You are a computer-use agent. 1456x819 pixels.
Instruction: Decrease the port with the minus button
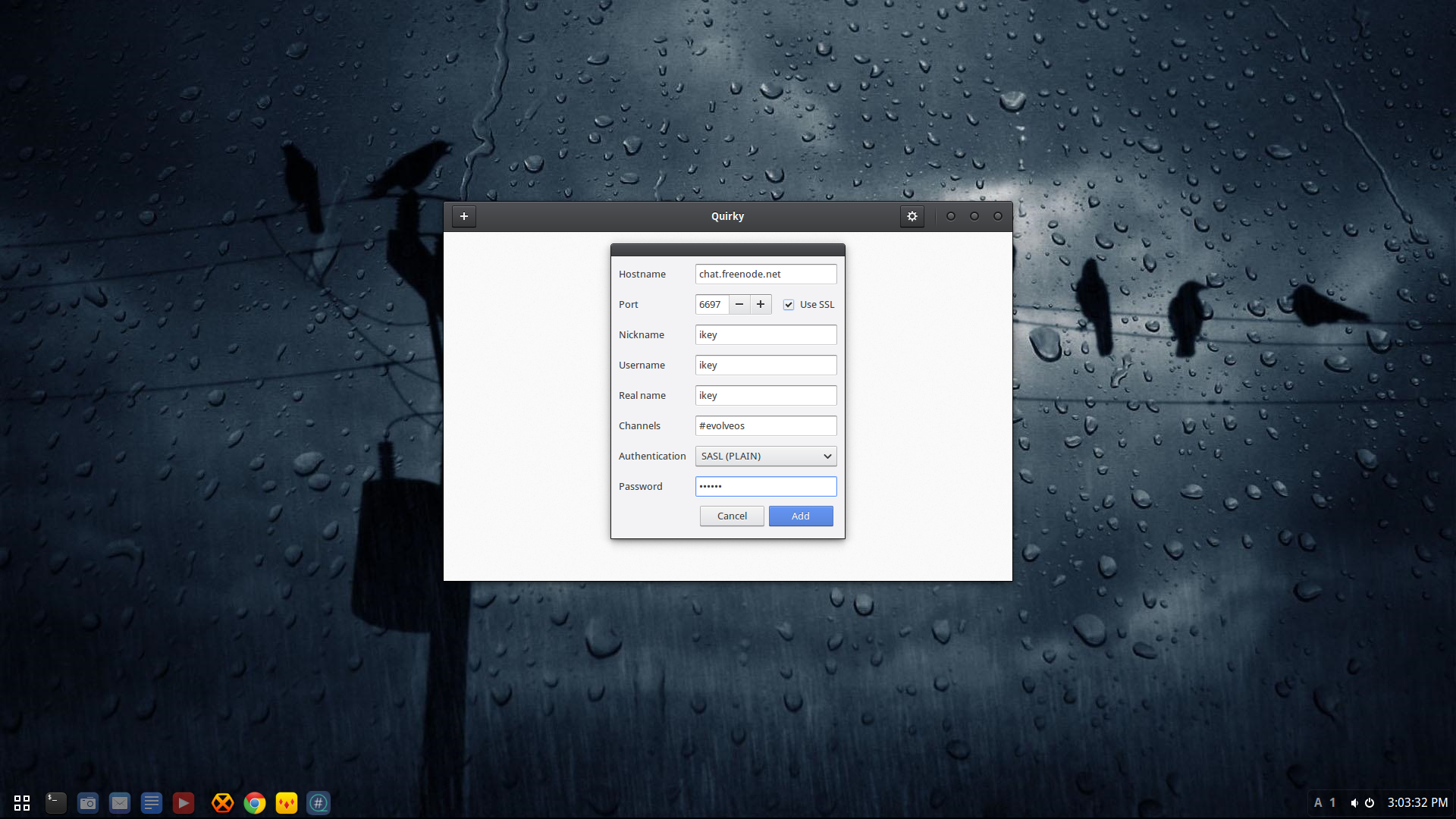[x=739, y=304]
